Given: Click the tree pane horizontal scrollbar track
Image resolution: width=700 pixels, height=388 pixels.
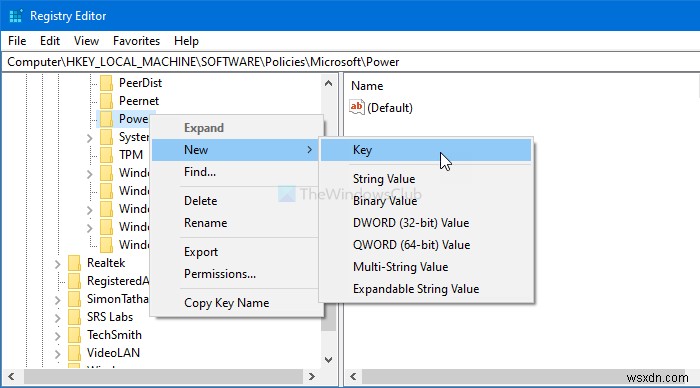Looking at the screenshot, I should pos(163,377).
